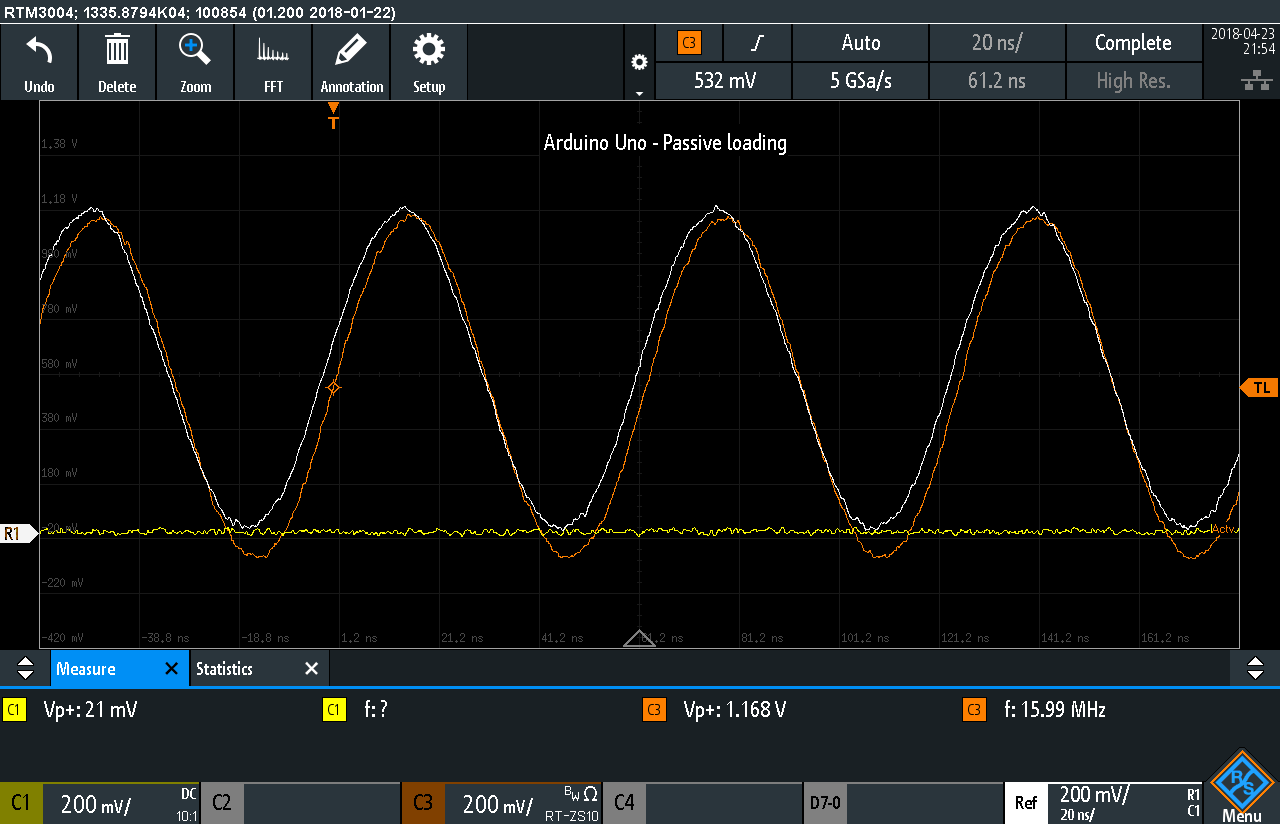
Task: Click the orange T trigger position marker
Action: (333, 119)
